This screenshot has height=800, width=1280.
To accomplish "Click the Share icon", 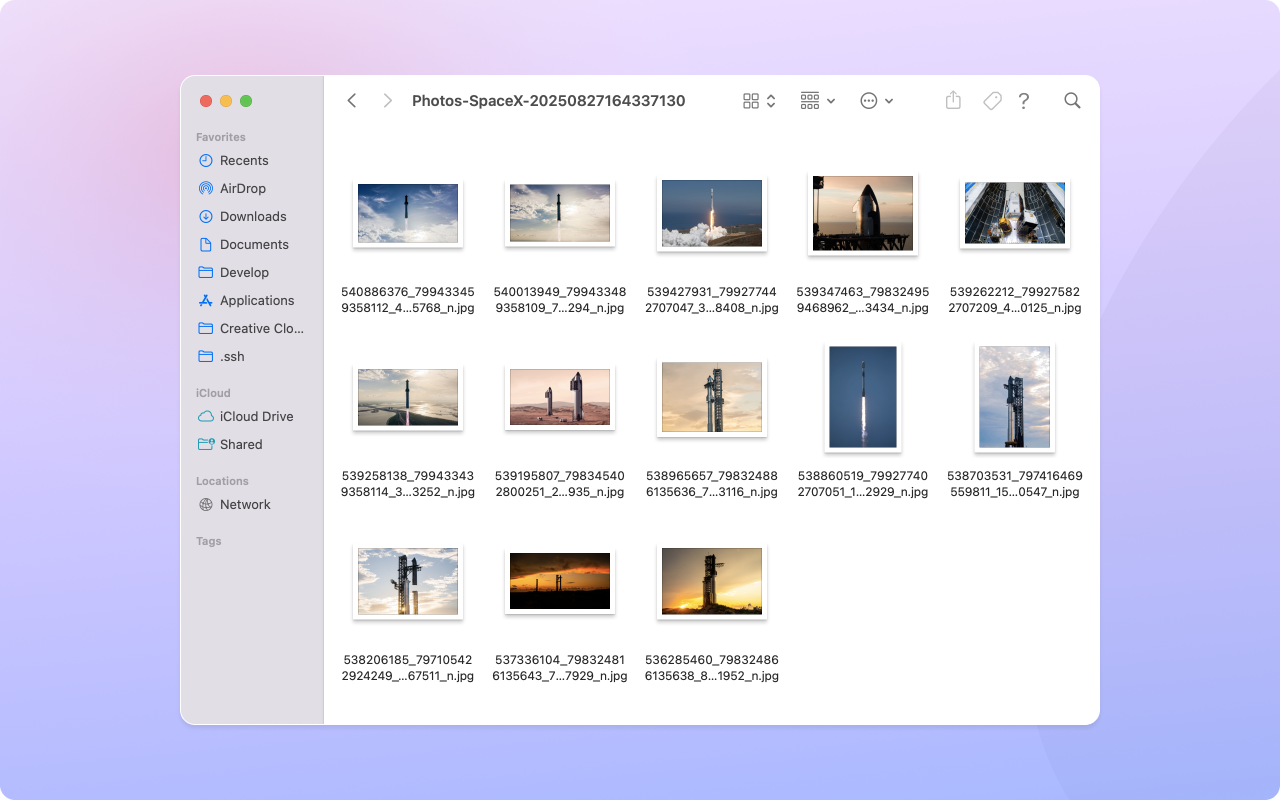I will coord(953,100).
